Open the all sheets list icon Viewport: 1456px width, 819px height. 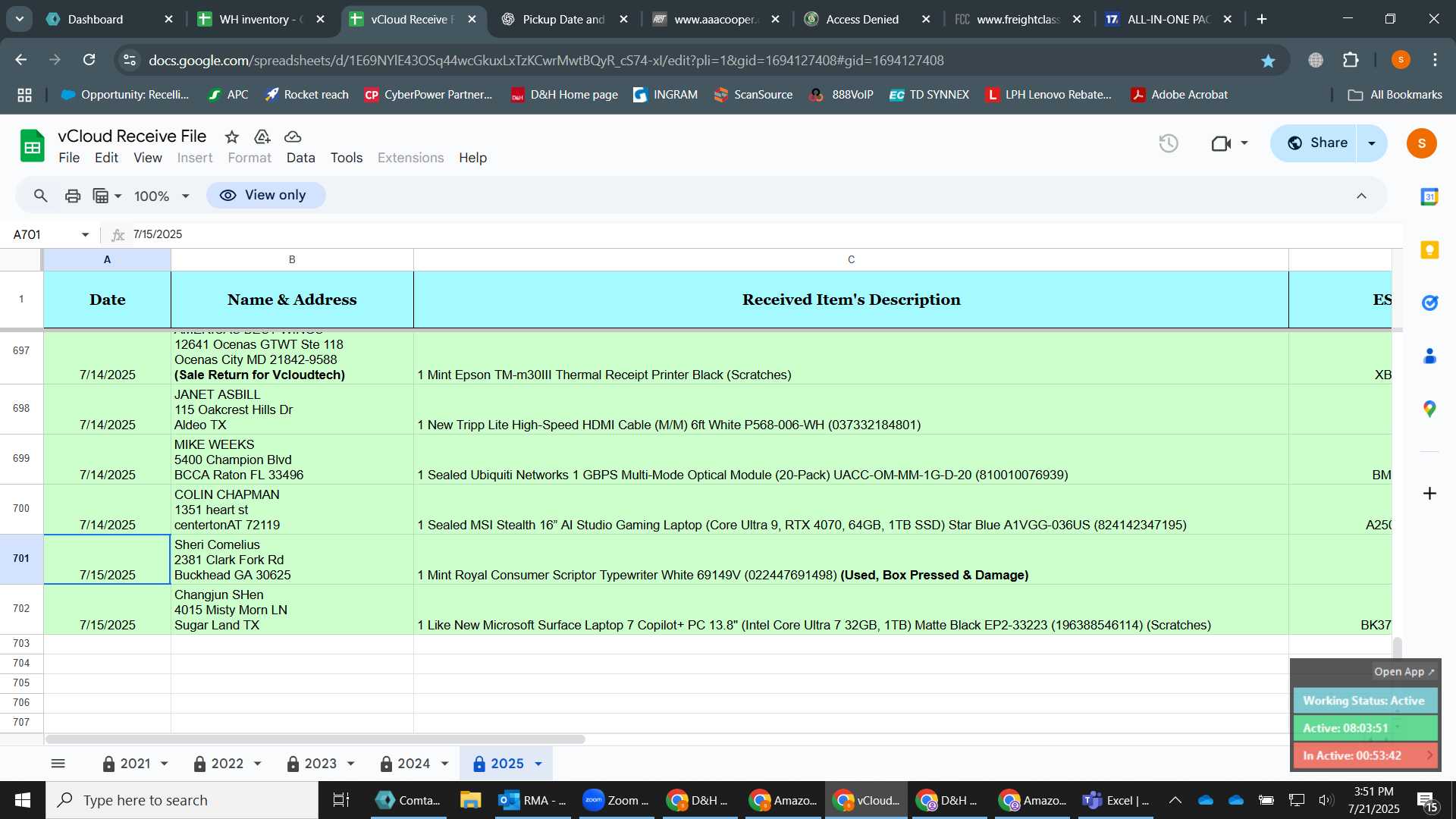click(58, 764)
